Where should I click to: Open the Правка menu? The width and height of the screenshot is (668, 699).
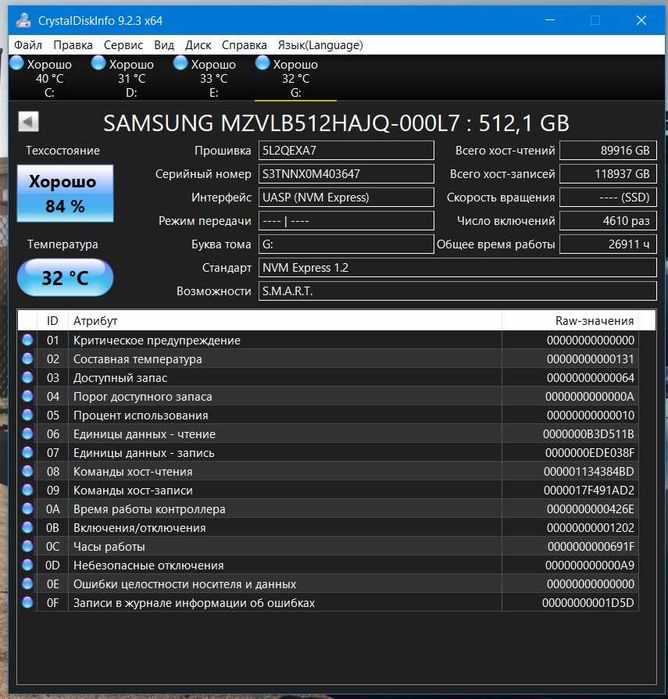73,45
